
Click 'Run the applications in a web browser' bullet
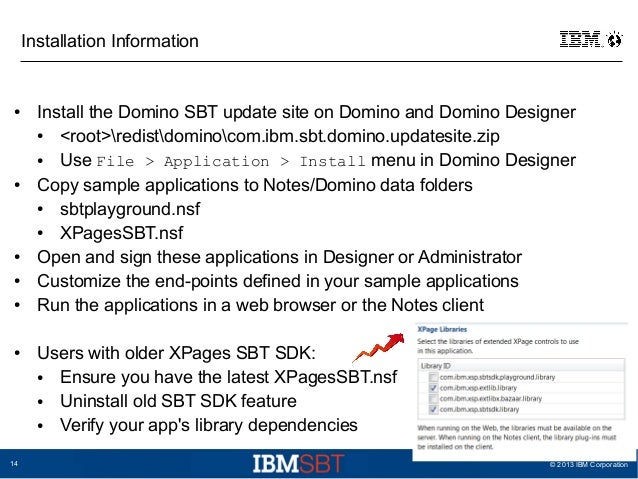click(260, 305)
